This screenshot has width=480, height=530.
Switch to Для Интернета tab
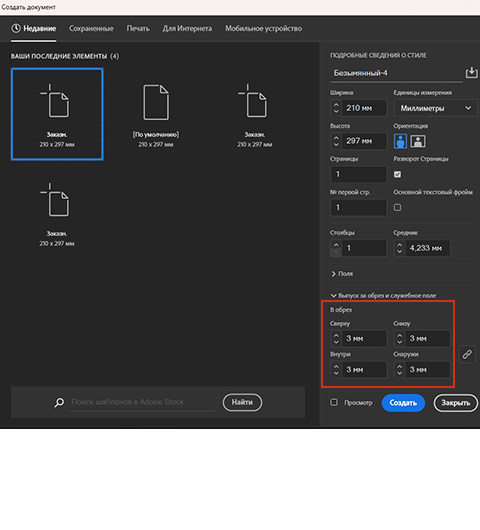coord(187,28)
